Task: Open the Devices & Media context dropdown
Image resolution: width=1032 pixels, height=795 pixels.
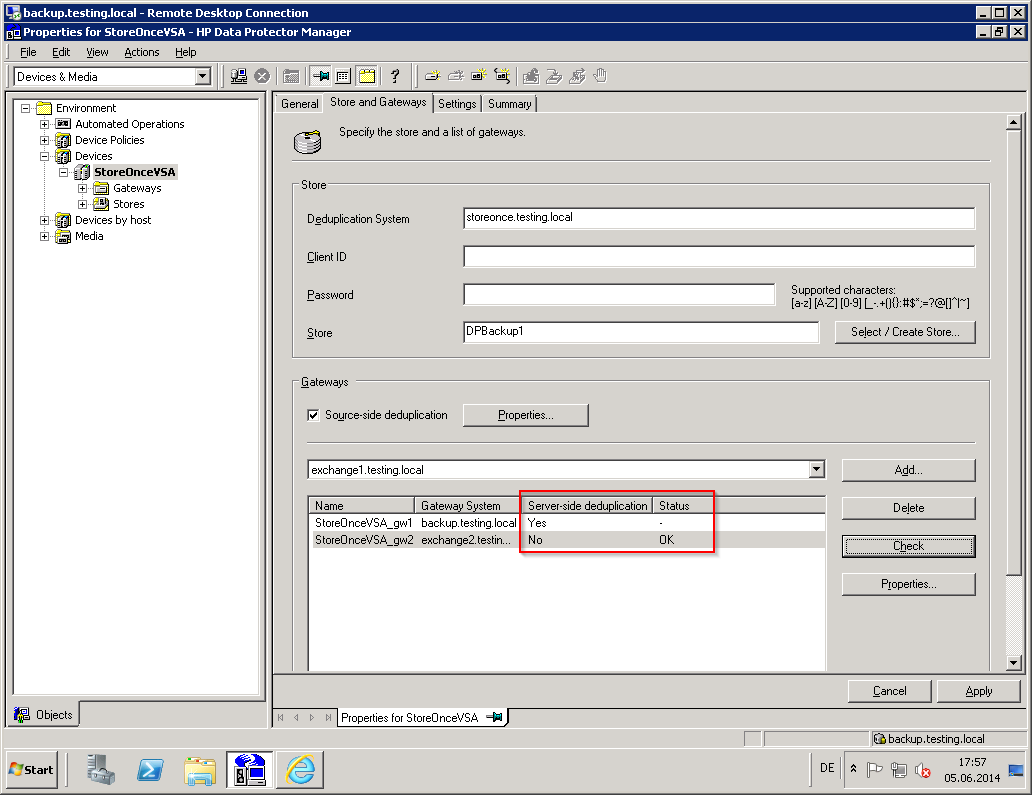Action: [203, 76]
